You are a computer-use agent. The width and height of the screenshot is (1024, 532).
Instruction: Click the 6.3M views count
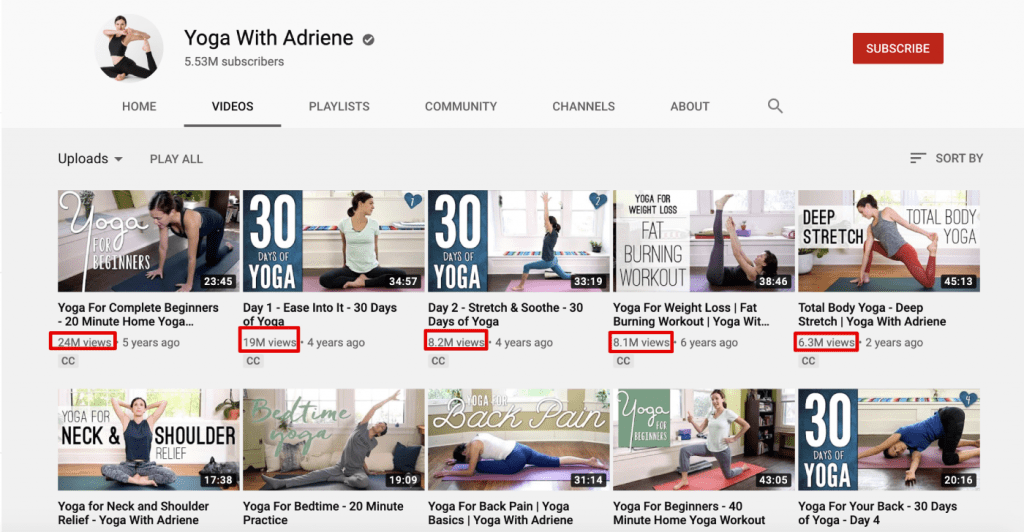coord(826,342)
